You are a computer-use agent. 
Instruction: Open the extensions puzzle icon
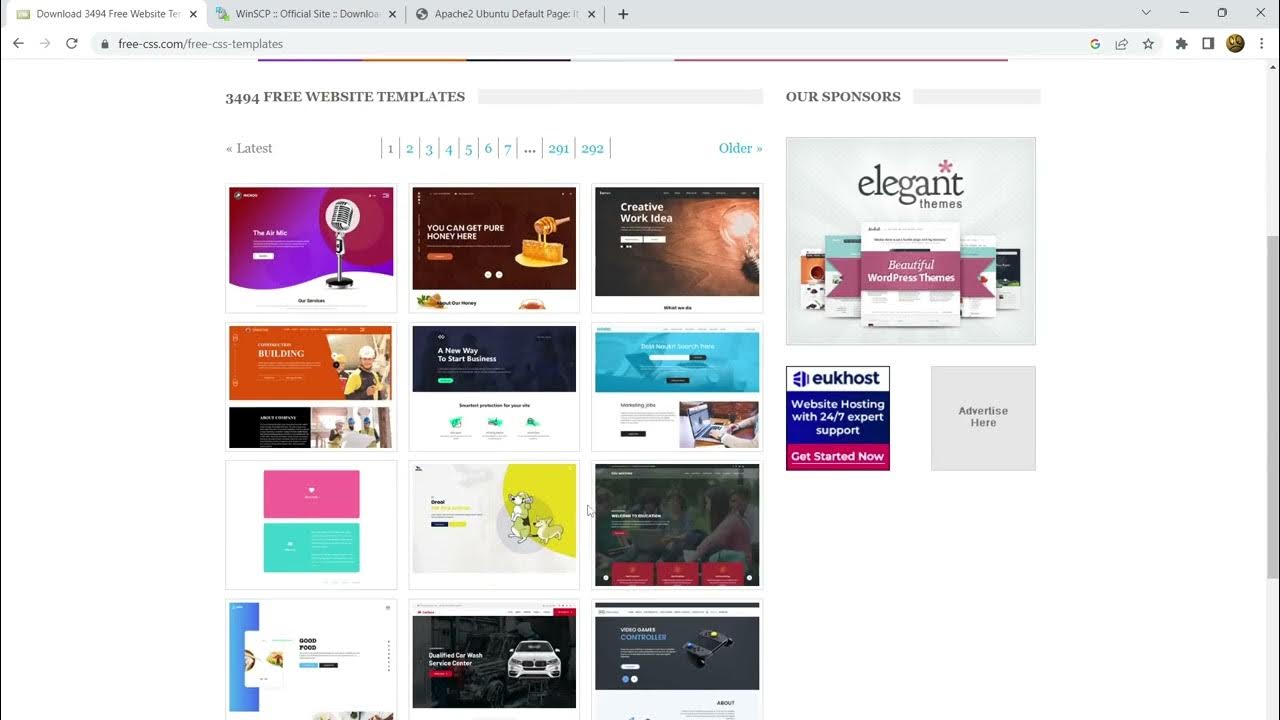pos(1182,44)
